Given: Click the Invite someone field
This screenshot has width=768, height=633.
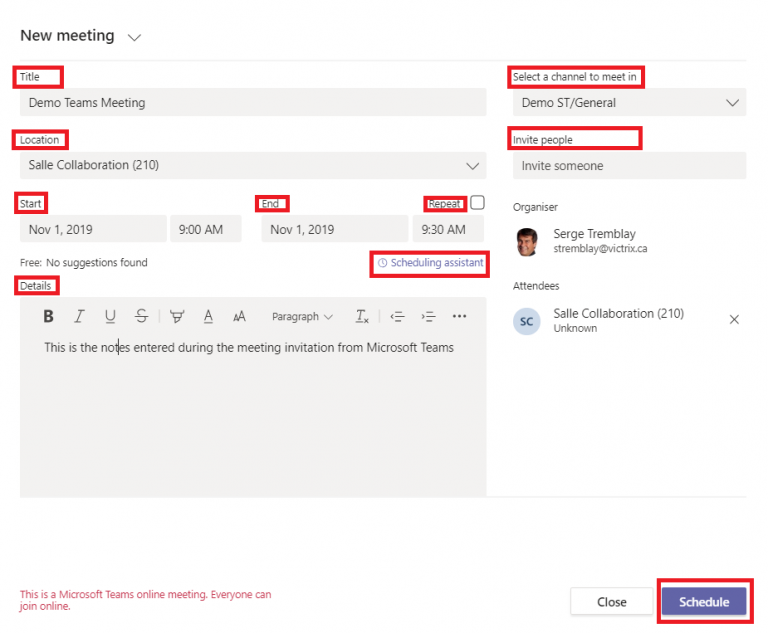Looking at the screenshot, I should coord(629,166).
